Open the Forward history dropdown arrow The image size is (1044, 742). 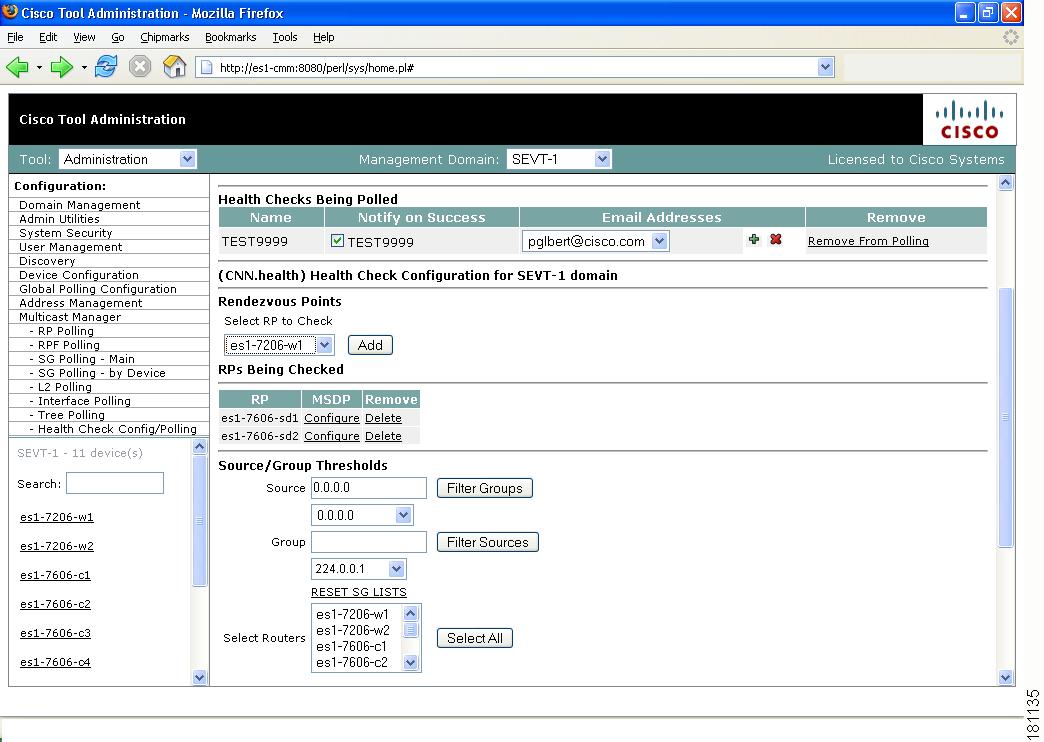click(84, 67)
